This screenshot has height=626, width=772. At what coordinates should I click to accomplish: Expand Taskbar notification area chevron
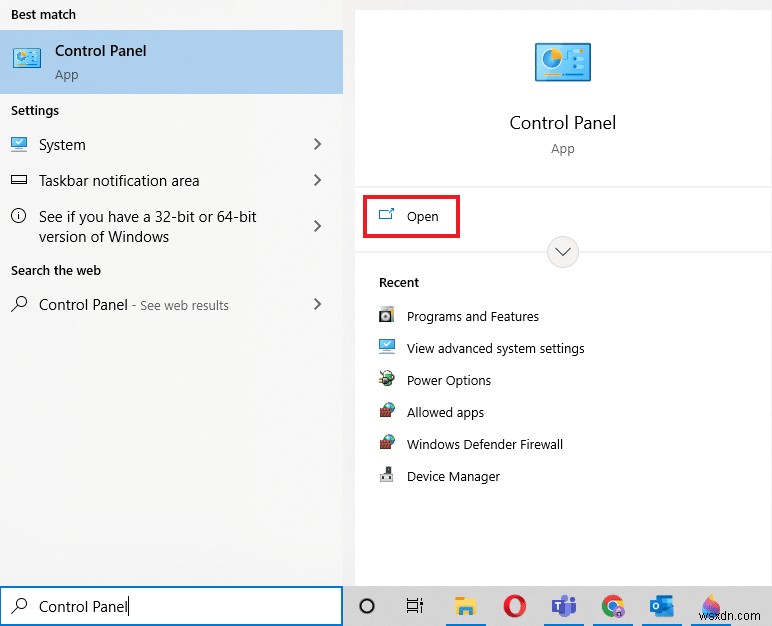coord(318,180)
